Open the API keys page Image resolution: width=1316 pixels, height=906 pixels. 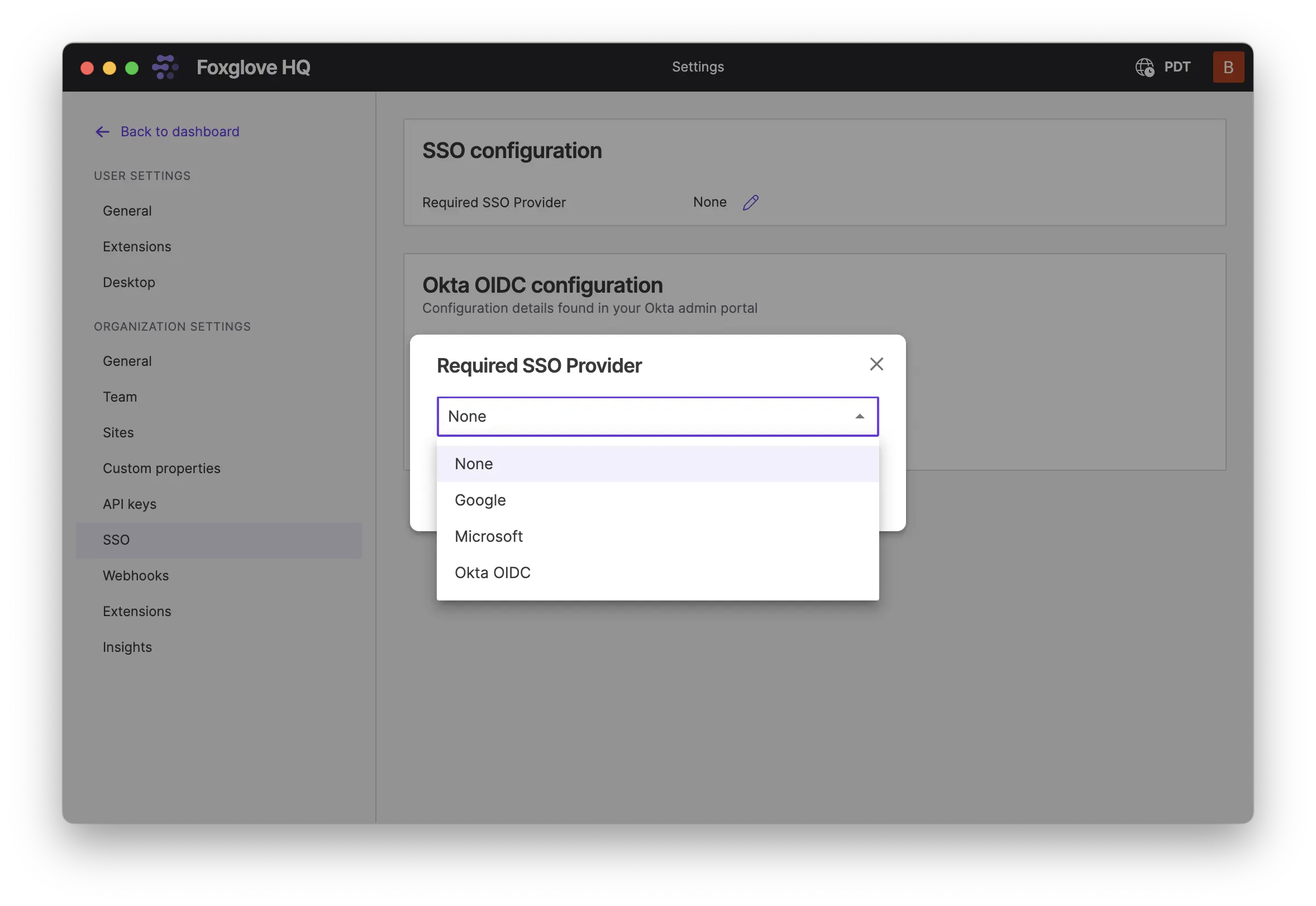point(130,504)
